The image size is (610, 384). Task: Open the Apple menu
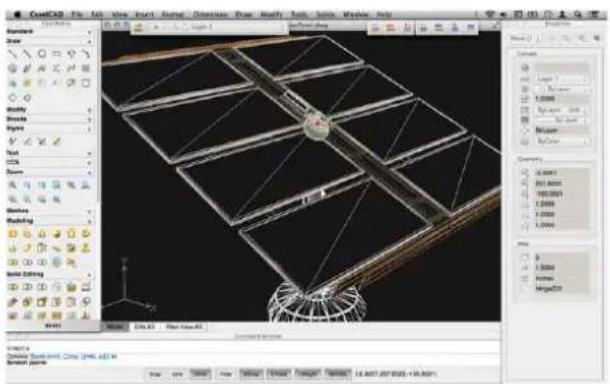click(17, 14)
